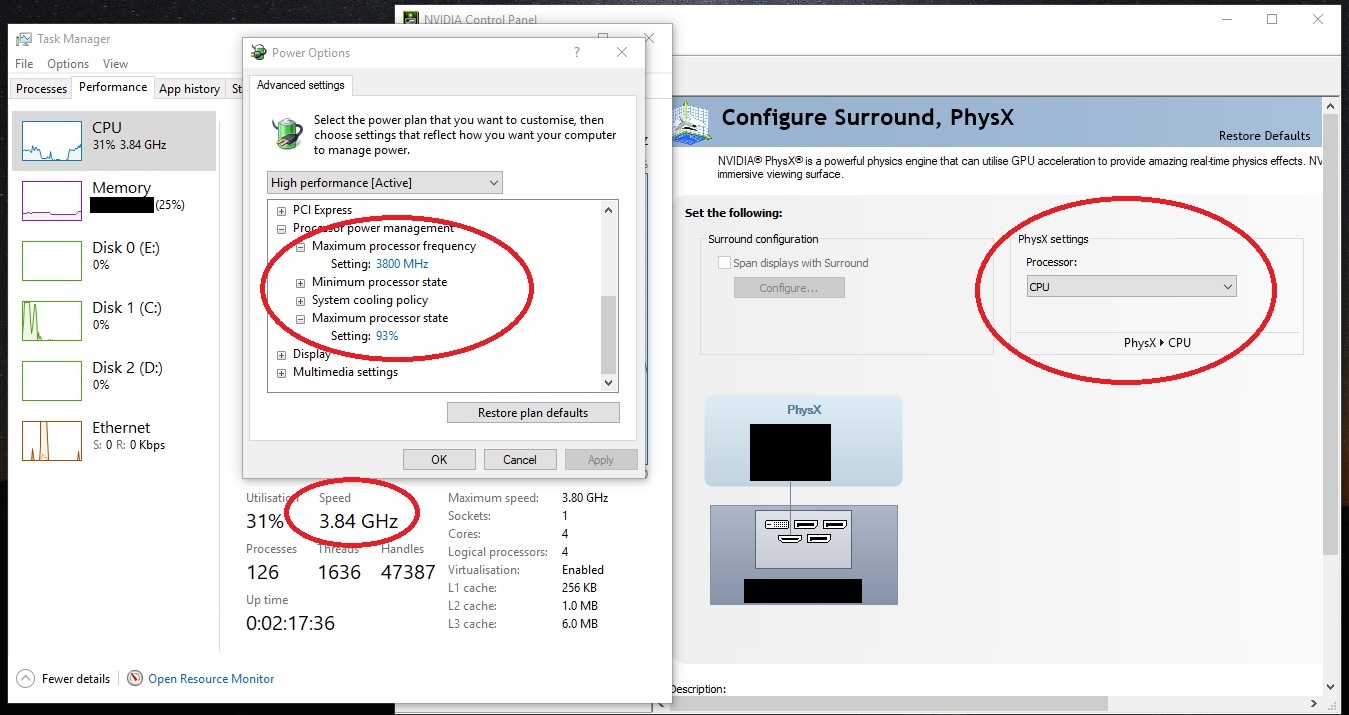Minimize the NVIDIA Control Panel window
The height and width of the screenshot is (715, 1349).
[1226, 19]
